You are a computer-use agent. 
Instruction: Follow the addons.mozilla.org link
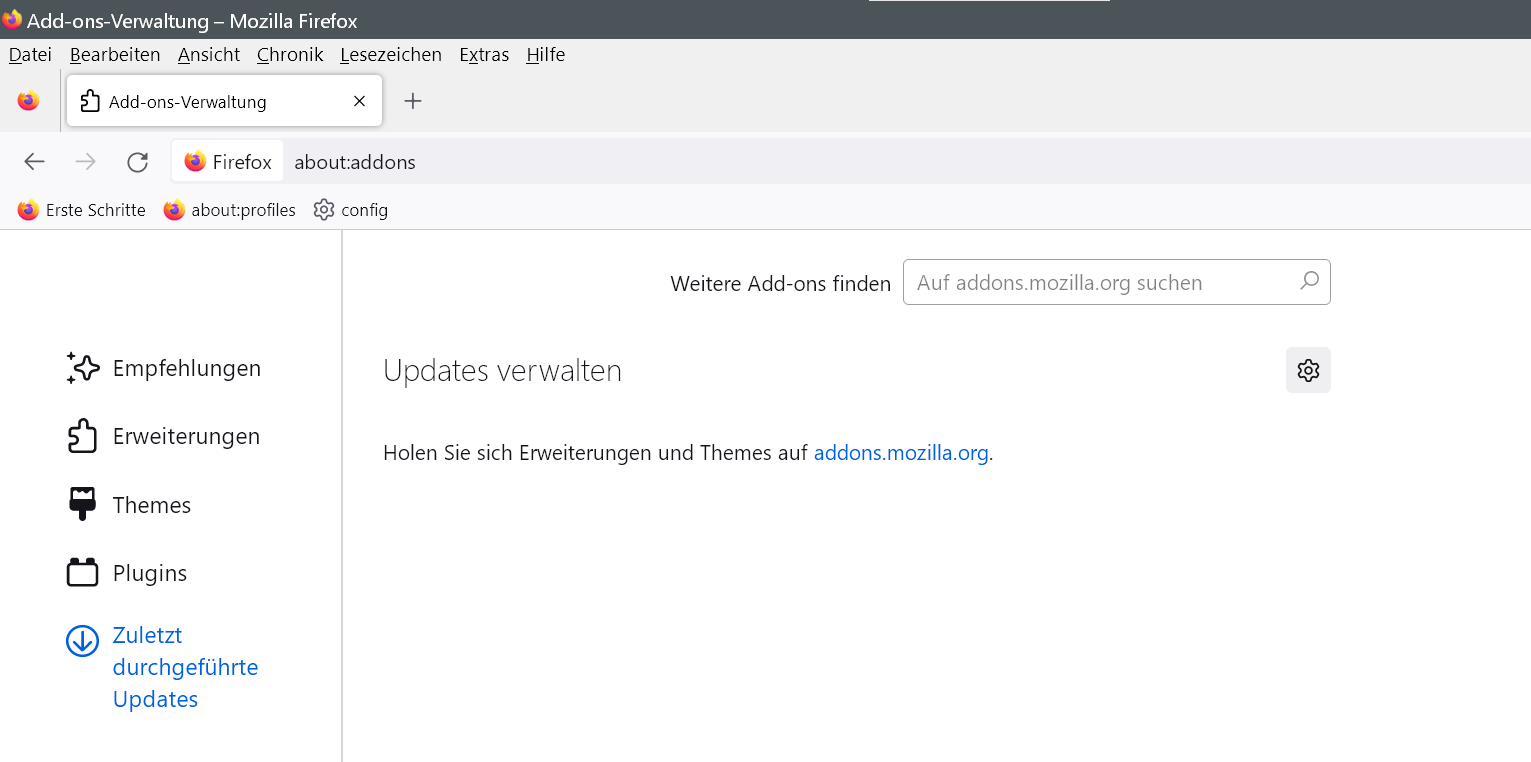(901, 452)
